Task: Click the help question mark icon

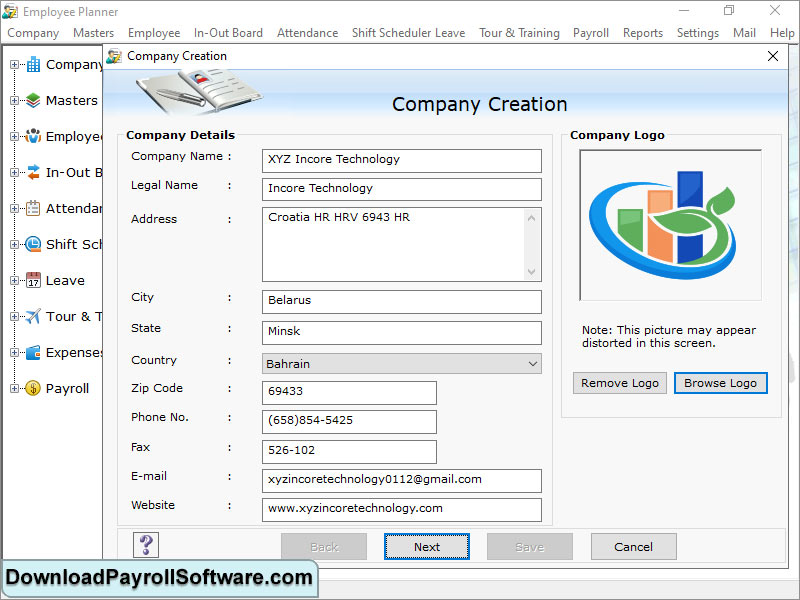Action: [145, 544]
